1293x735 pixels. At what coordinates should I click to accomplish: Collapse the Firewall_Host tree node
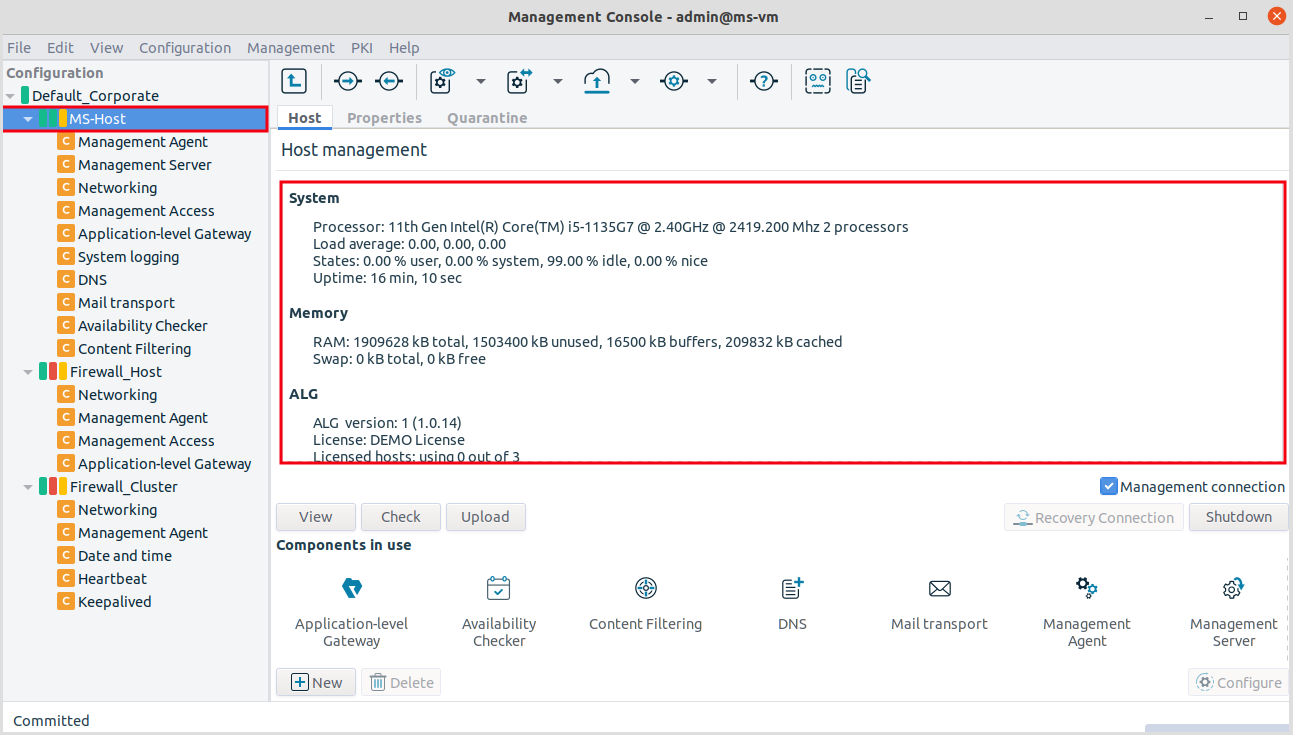tap(28, 371)
